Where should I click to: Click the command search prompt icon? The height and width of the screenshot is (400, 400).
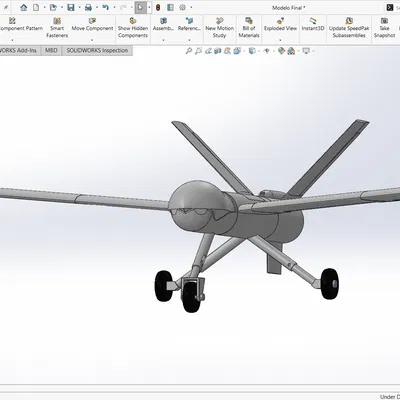click(389, 7)
